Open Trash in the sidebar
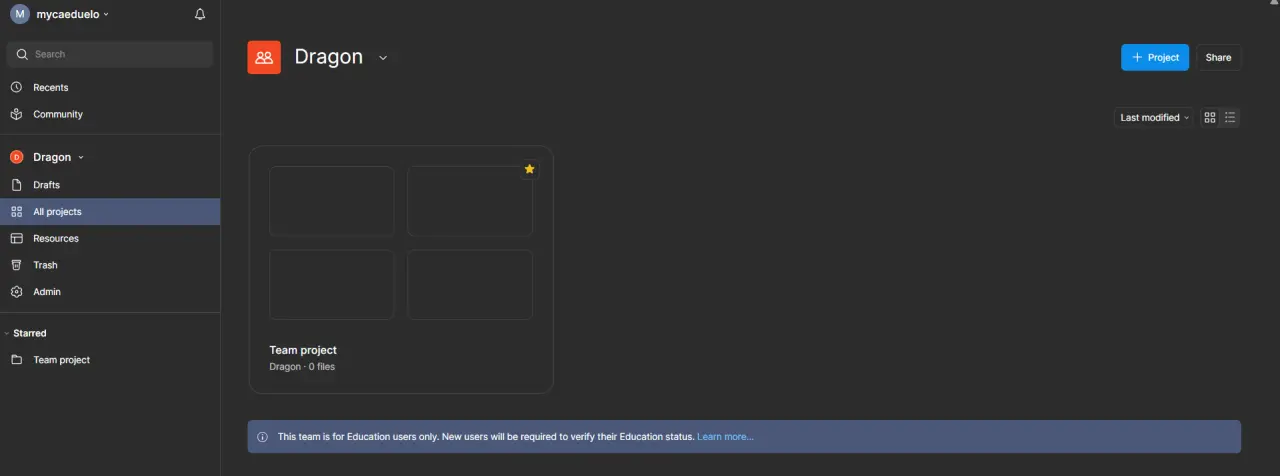This screenshot has width=1280, height=476. [x=110, y=265]
